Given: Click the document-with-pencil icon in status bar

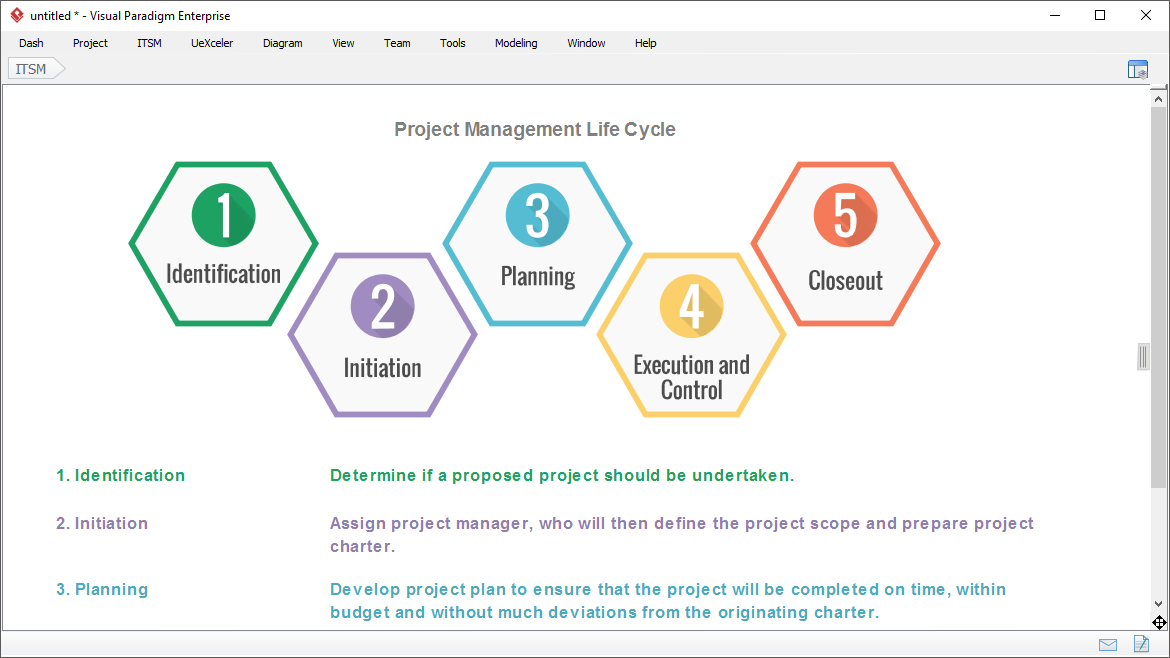Looking at the screenshot, I should pyautogui.click(x=1141, y=644).
